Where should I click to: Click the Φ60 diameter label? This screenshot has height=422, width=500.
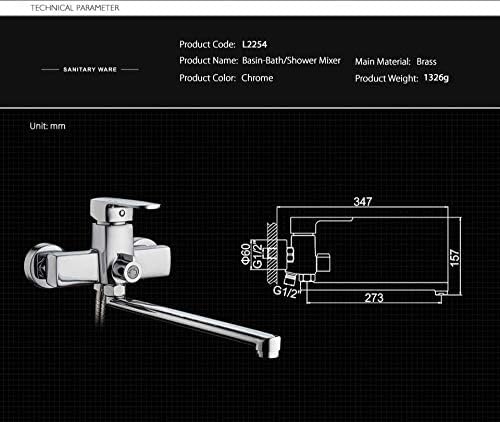point(246,254)
